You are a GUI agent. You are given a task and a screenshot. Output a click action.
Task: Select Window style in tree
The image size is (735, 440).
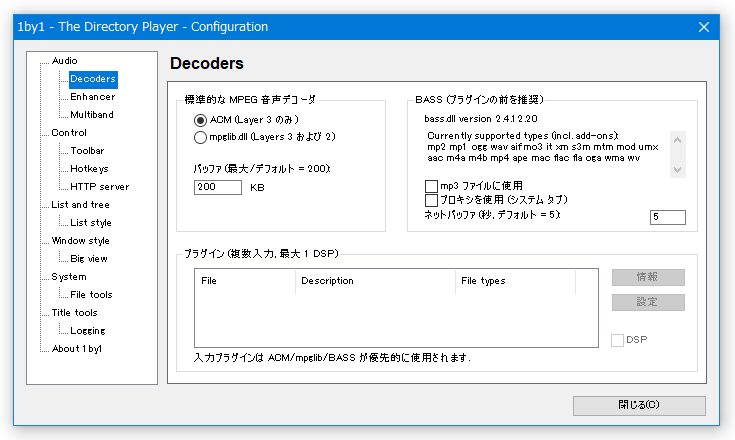(80, 241)
